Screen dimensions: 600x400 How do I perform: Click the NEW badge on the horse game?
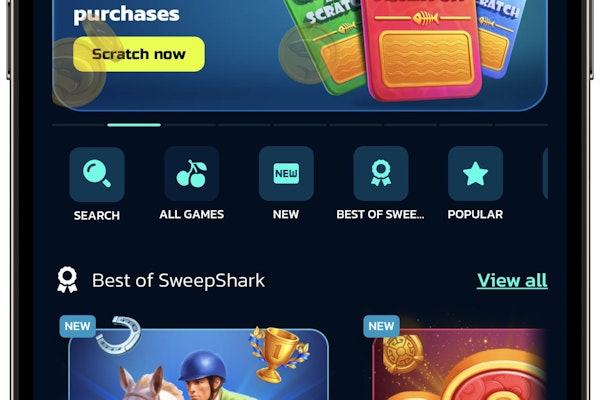pos(78,326)
